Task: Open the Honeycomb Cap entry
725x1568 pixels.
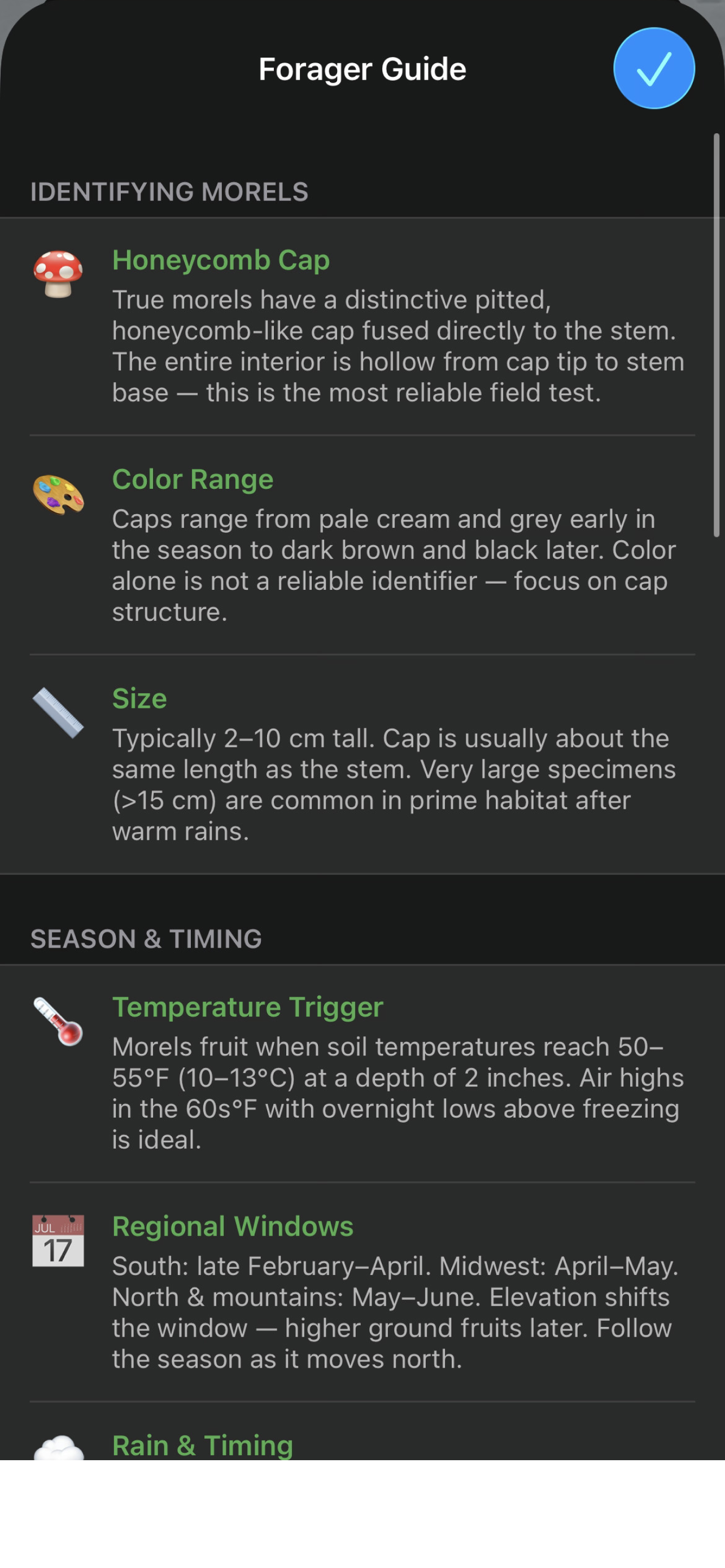Action: pyautogui.click(x=221, y=261)
